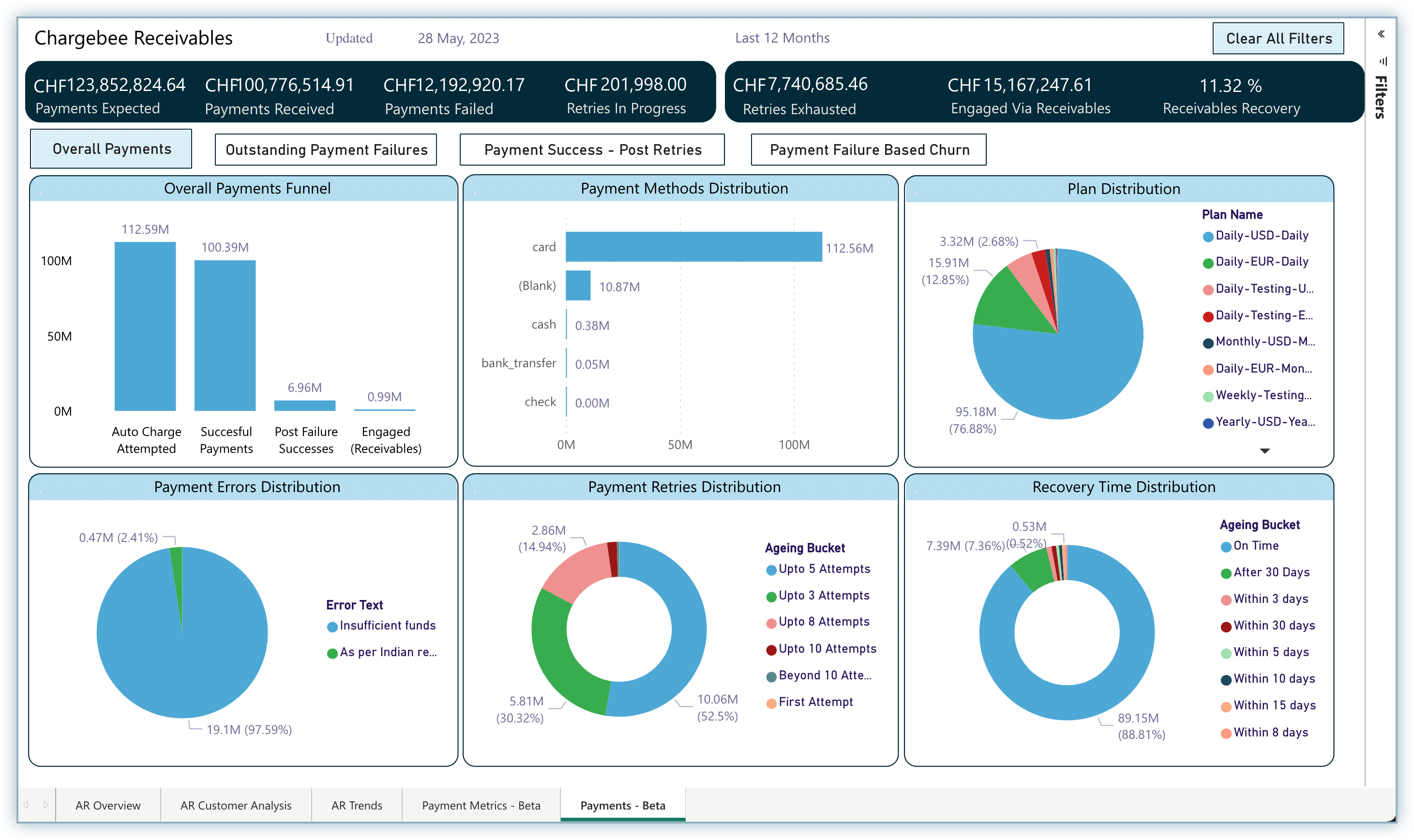The image size is (1414, 840).
Task: Click the cash payment method label
Action: (x=543, y=324)
